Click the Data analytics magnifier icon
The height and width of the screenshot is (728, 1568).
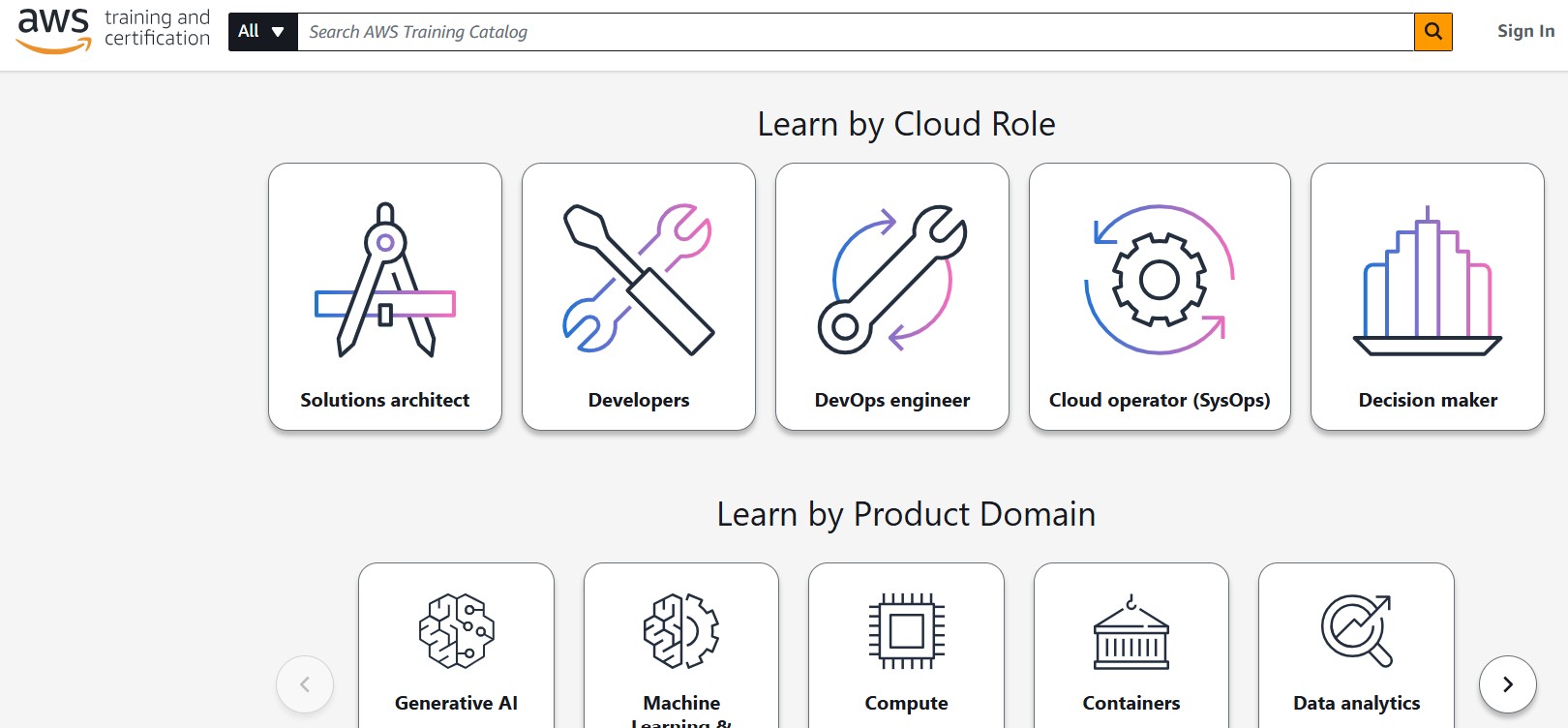[1357, 631]
